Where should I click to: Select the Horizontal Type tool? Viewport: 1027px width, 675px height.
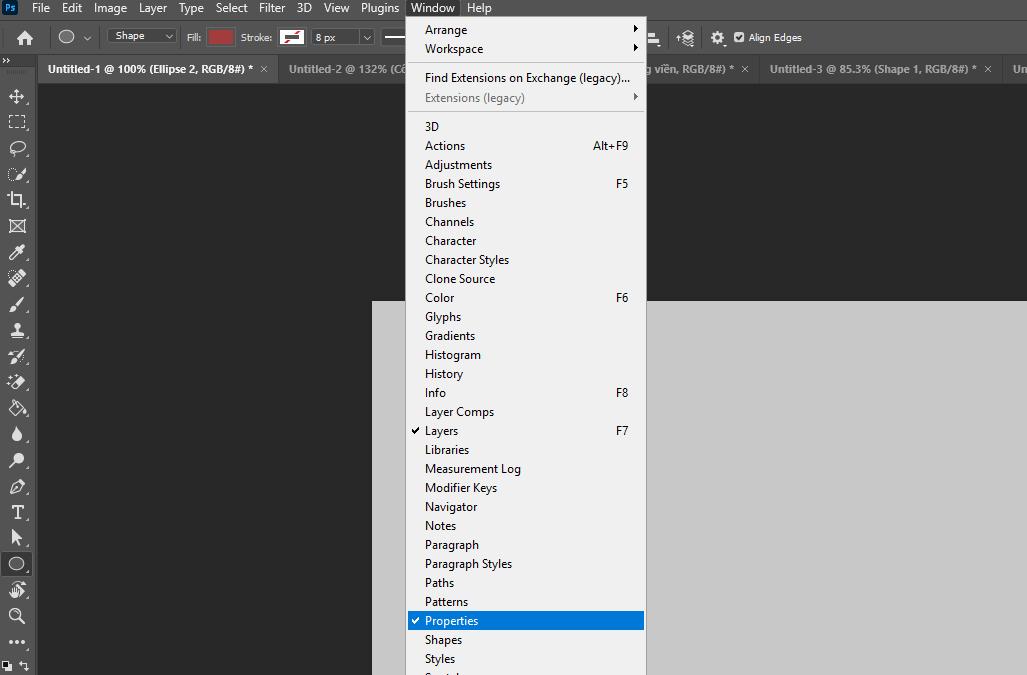tap(16, 512)
